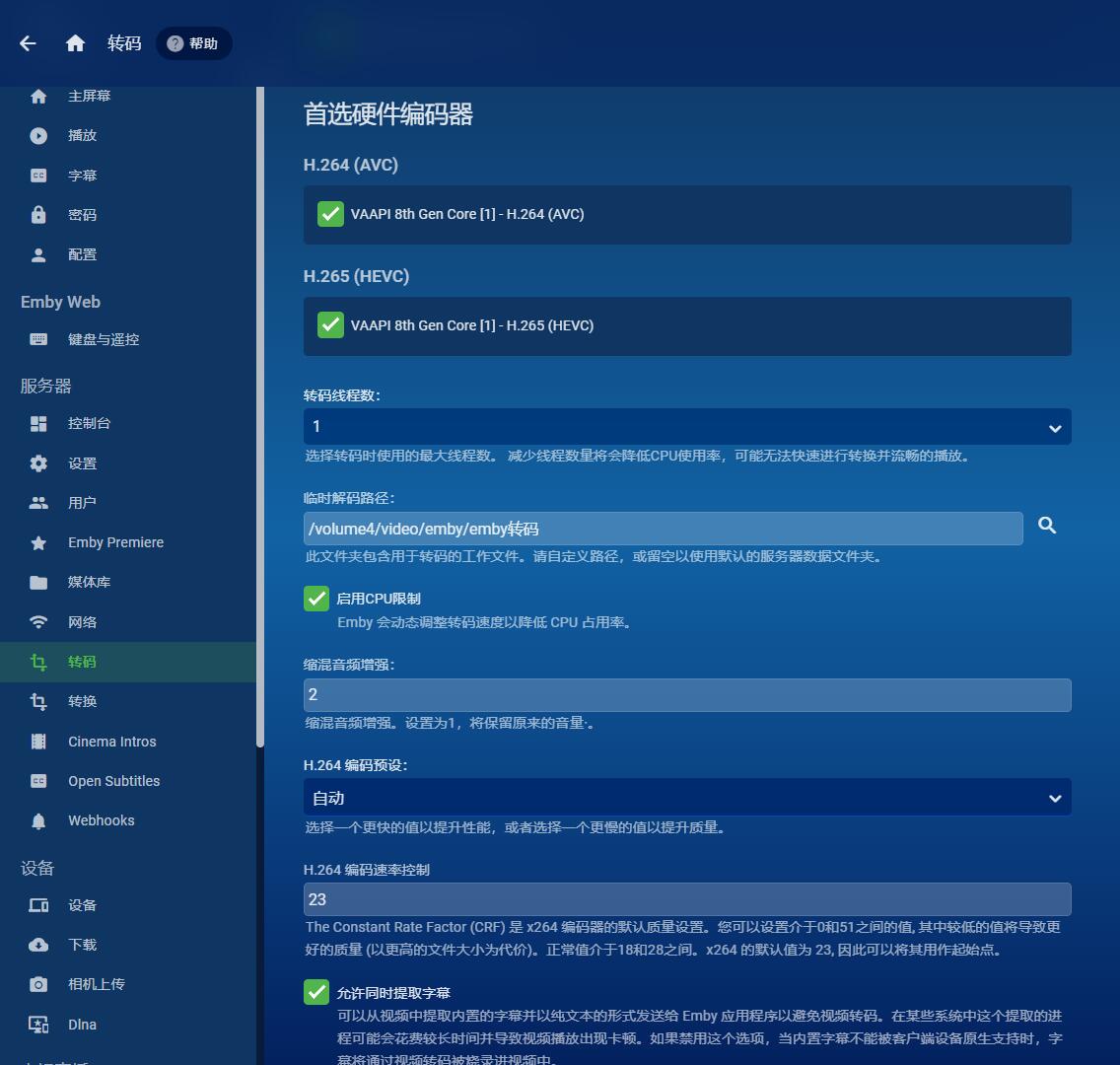Image resolution: width=1120 pixels, height=1065 pixels.
Task: Click the 帮助 help button
Action: (x=193, y=43)
